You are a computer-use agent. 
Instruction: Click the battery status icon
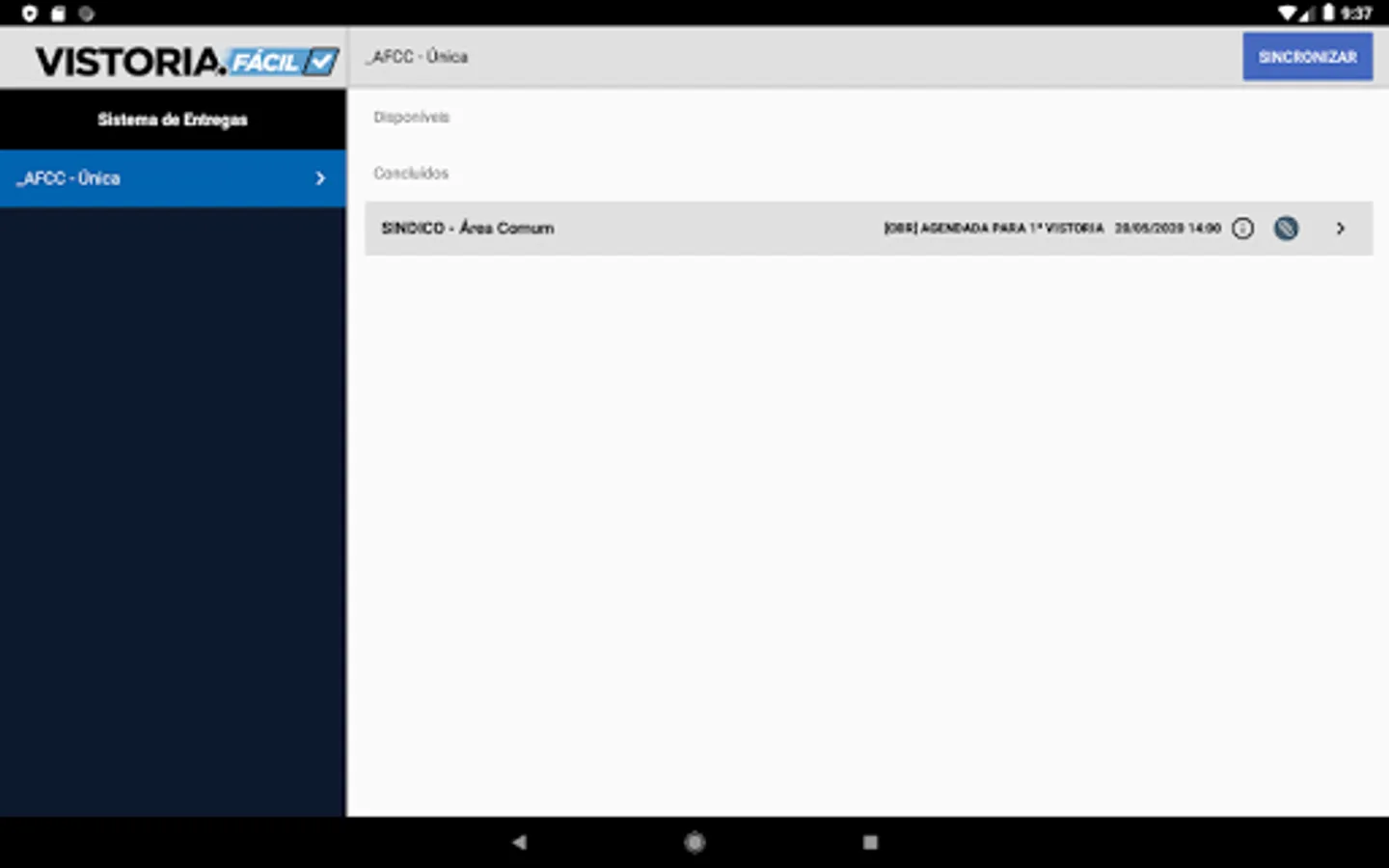(1328, 13)
